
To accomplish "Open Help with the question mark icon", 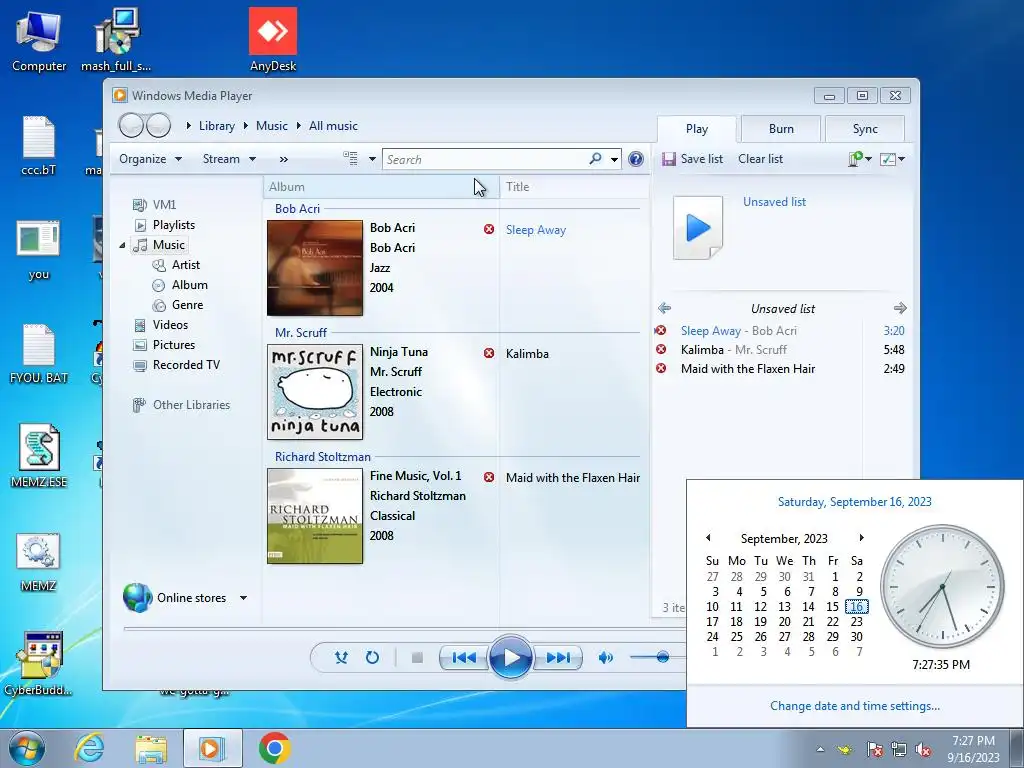I will [x=635, y=159].
